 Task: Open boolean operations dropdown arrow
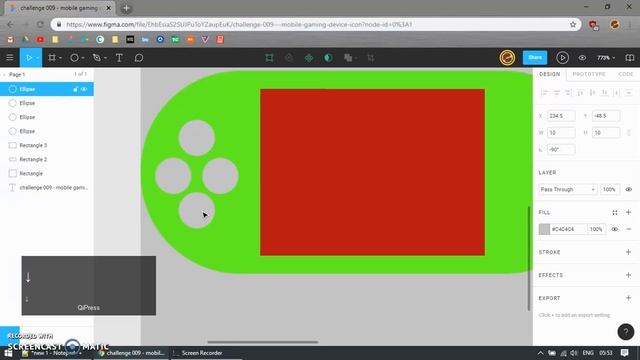pyautogui.click(x=356, y=58)
